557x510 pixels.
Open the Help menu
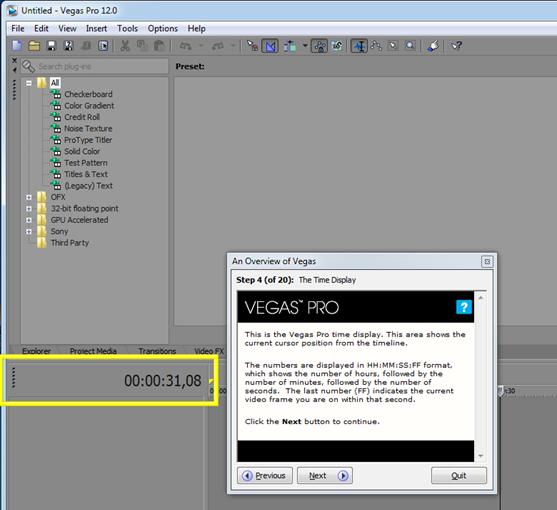[x=196, y=28]
